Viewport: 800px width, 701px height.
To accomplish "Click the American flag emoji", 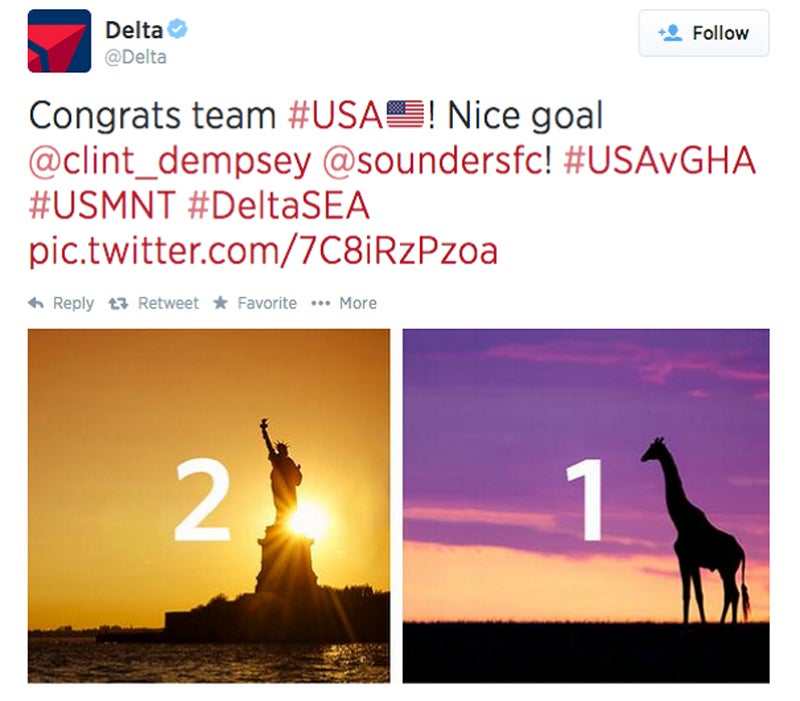I will tap(405, 115).
